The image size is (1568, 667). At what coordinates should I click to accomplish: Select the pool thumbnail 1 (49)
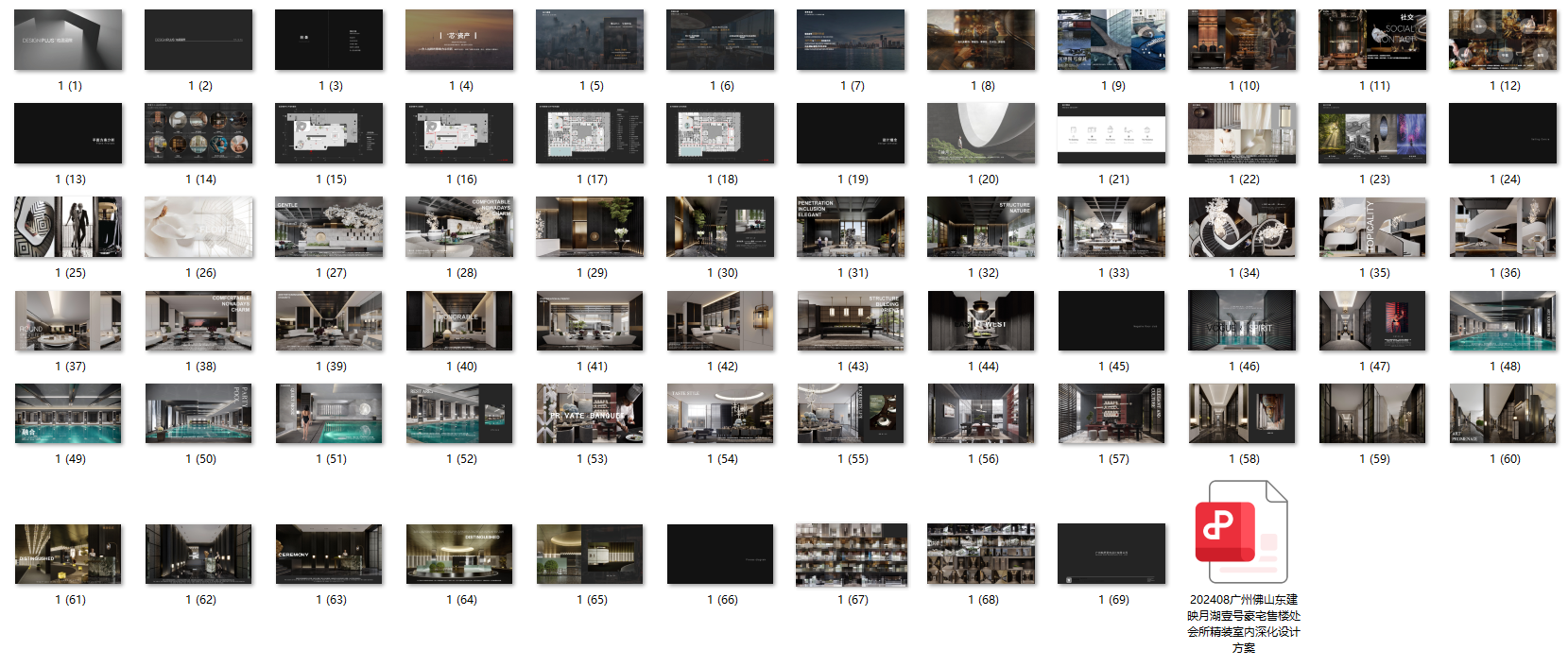click(68, 413)
